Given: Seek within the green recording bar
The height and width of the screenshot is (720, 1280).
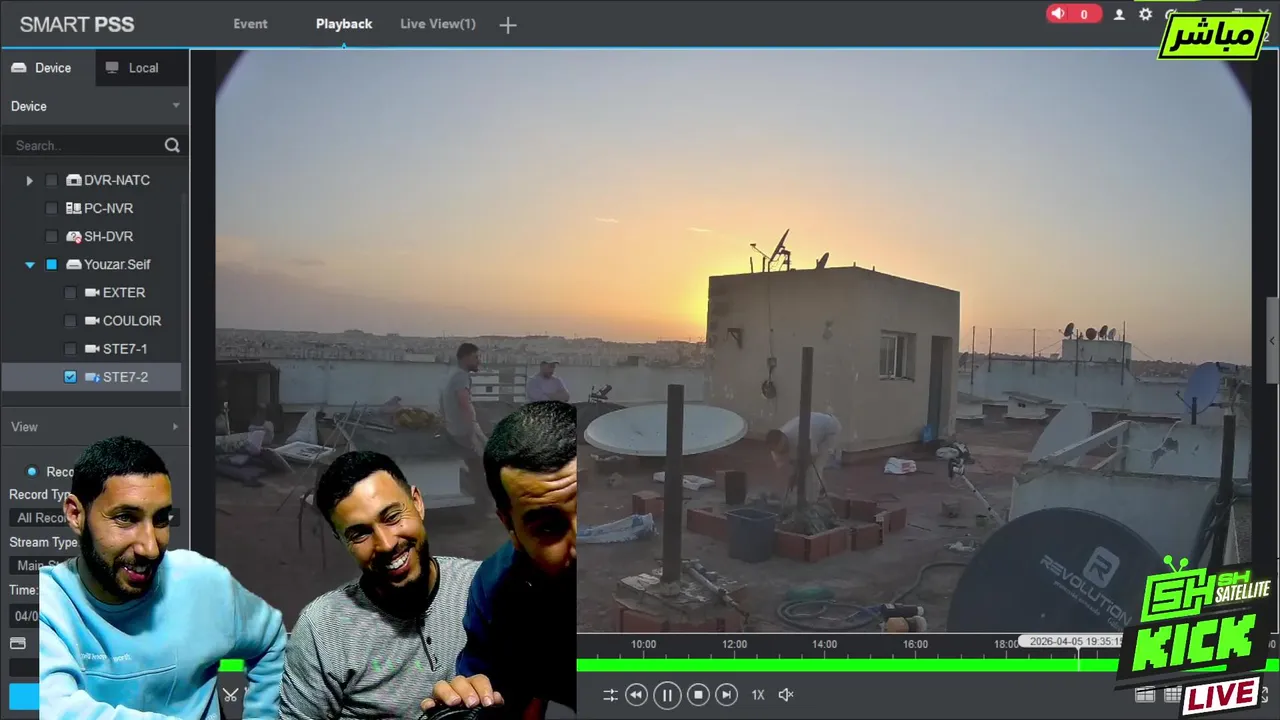Looking at the screenshot, I should pyautogui.click(x=846, y=664).
